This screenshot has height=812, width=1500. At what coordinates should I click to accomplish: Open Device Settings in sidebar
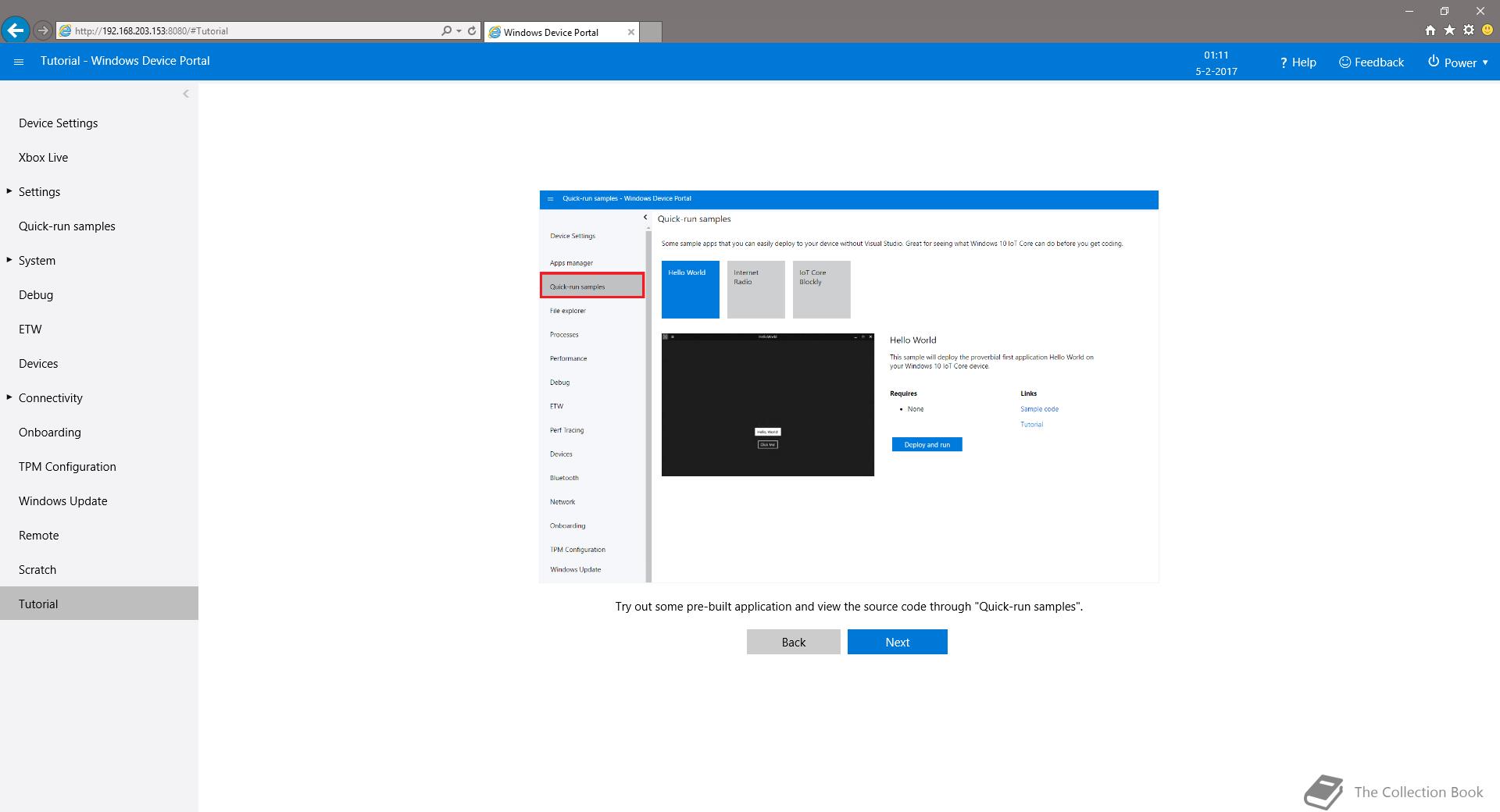[99, 123]
